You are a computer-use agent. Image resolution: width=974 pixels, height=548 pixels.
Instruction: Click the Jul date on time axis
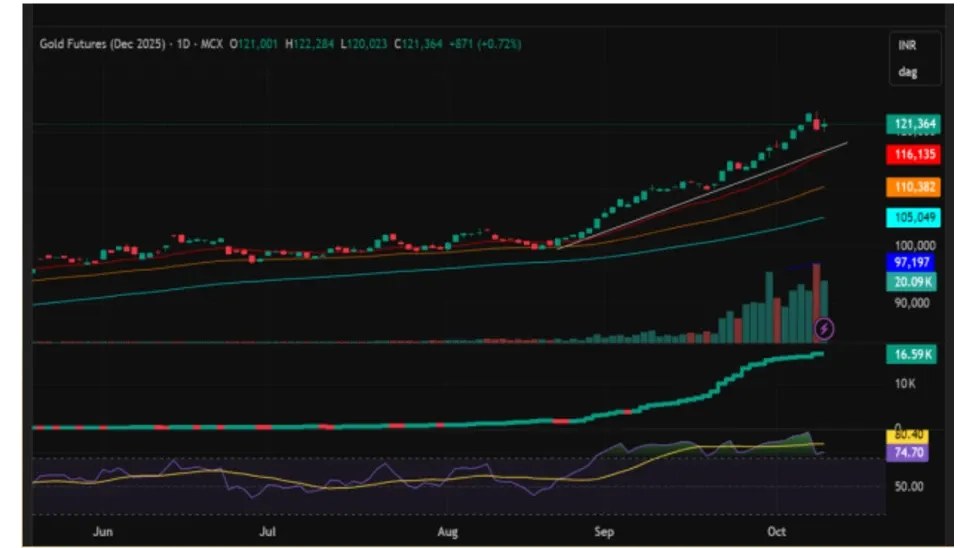(269, 533)
